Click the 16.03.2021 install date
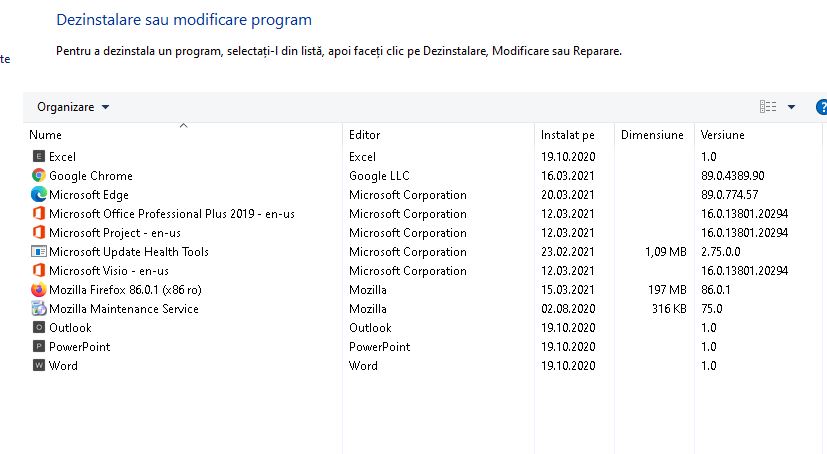This screenshot has height=454, width=827. pos(568,176)
